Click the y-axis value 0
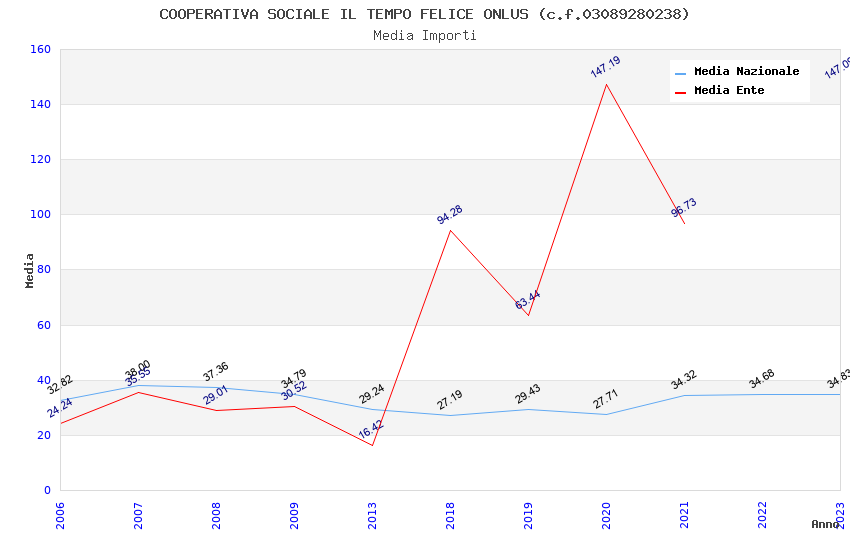This screenshot has width=850, height=550. [47, 490]
